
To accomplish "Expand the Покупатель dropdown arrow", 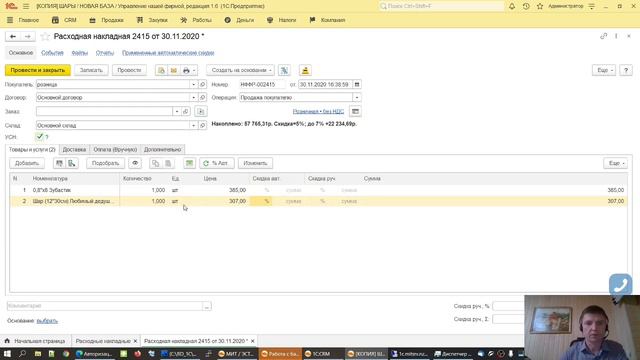I will point(193,84).
